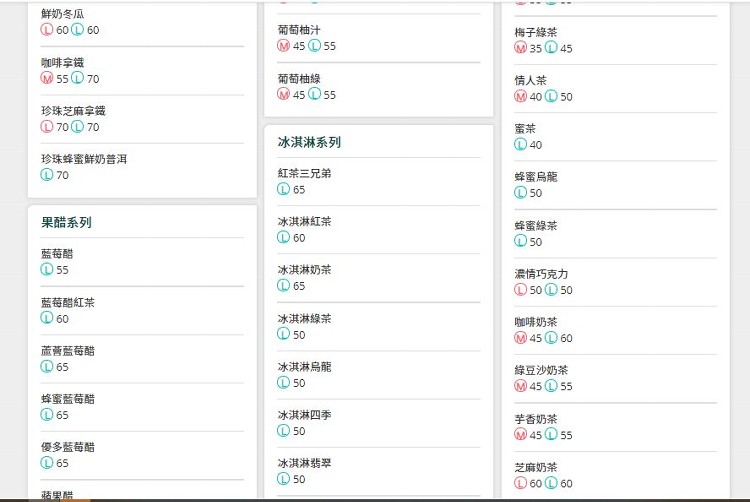Select the 冰淇淋紅茶 menu item name

point(304,221)
